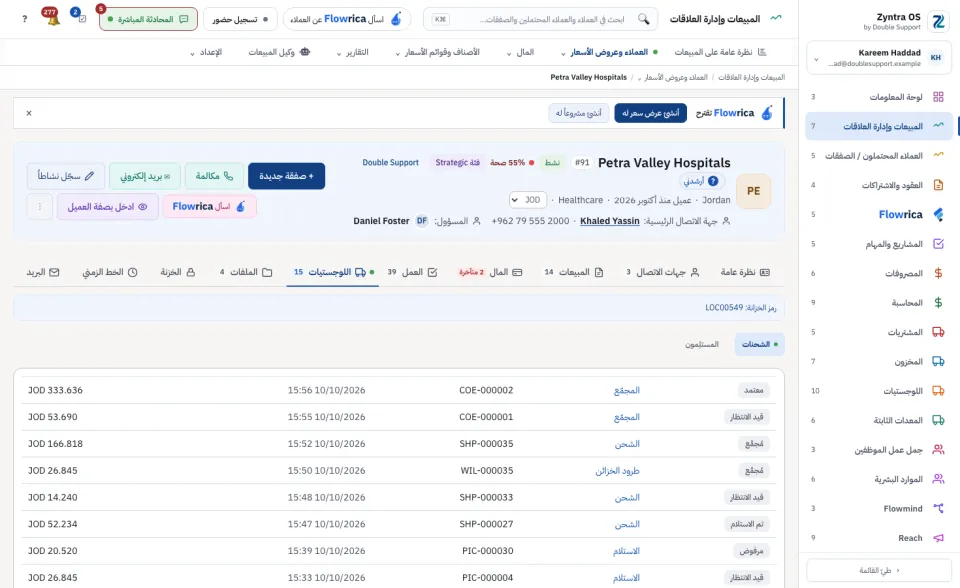Switch to نظرة عامة tab
Viewport: 960px width, 588px height.
745,272
